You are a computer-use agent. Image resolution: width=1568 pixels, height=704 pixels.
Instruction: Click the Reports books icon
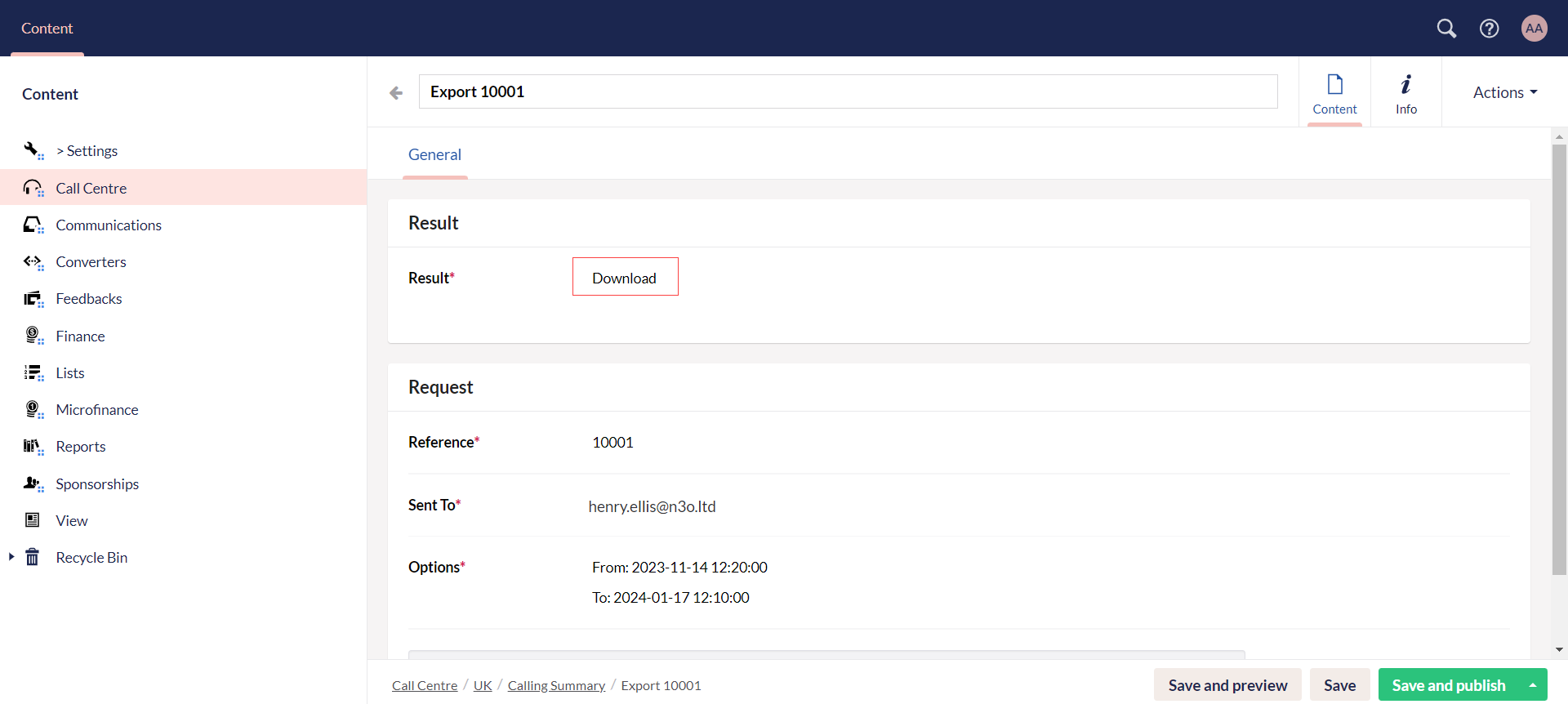(33, 446)
